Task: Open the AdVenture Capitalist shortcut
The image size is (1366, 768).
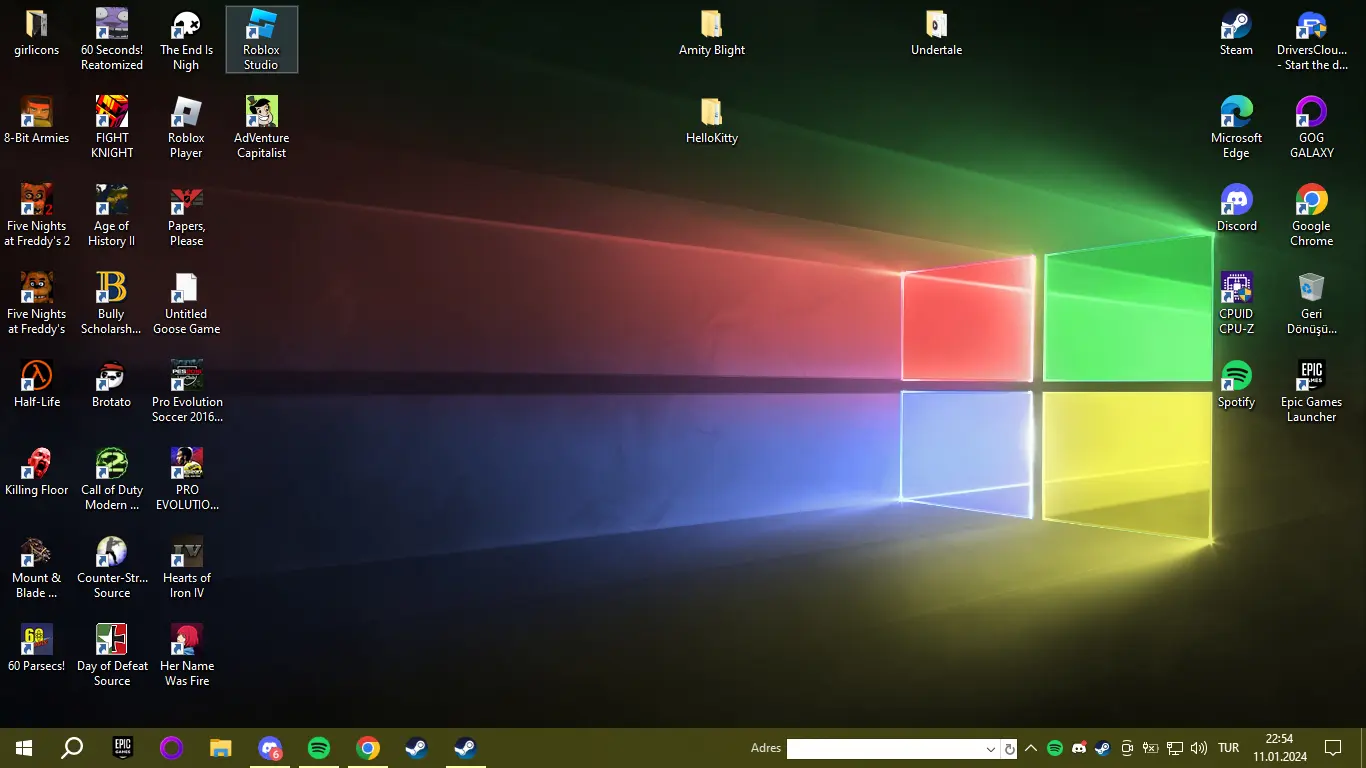Action: [261, 127]
